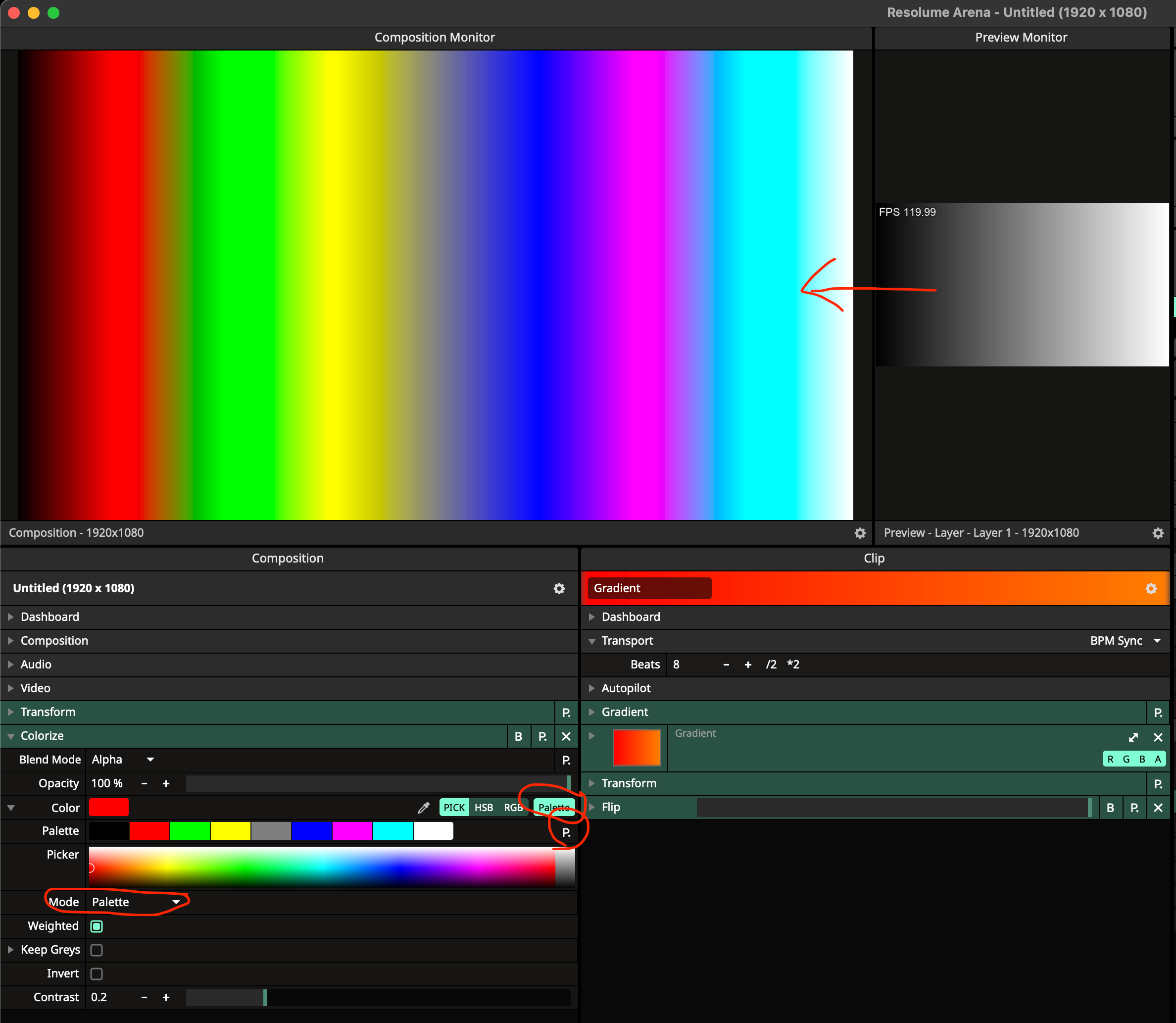1176x1023 pixels.
Task: Bypass the Flip effect with B
Action: [x=1110, y=807]
